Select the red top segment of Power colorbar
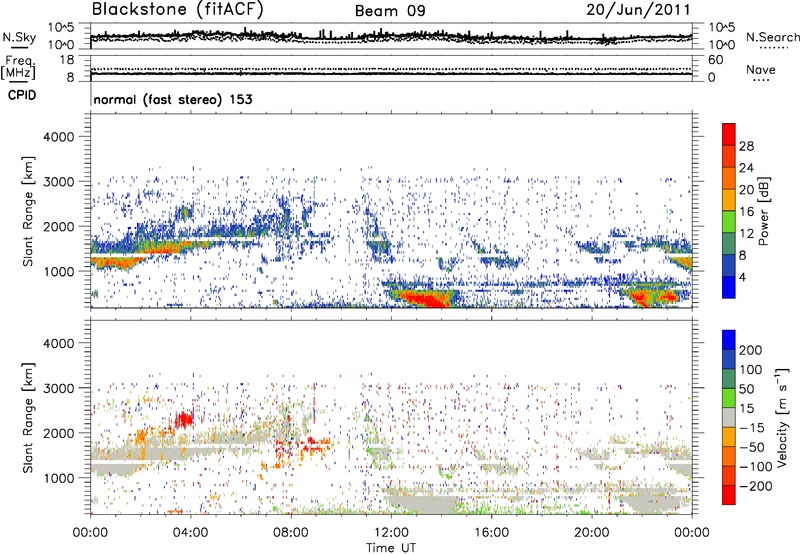The width and height of the screenshot is (800, 554). [729, 134]
